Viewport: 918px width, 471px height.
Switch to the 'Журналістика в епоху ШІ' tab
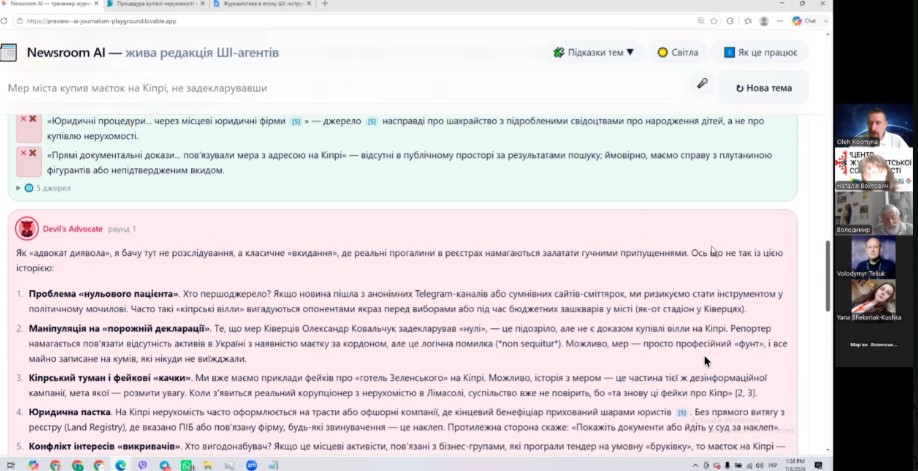(261, 4)
